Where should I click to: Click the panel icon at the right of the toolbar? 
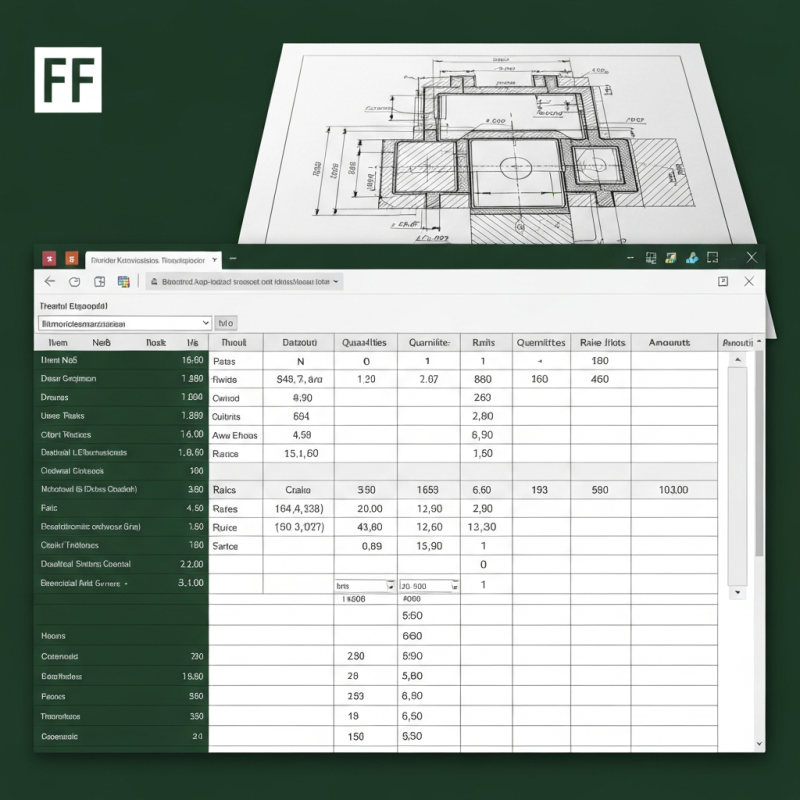[722, 283]
